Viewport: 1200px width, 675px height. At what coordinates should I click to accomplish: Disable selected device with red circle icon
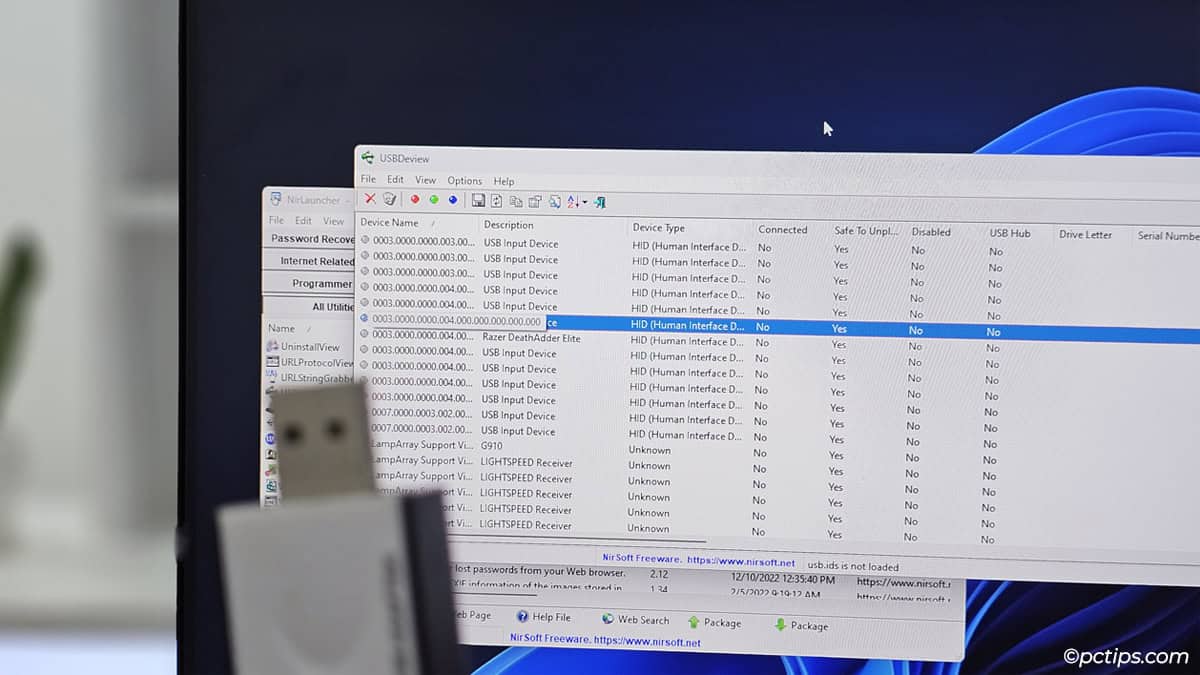(415, 199)
